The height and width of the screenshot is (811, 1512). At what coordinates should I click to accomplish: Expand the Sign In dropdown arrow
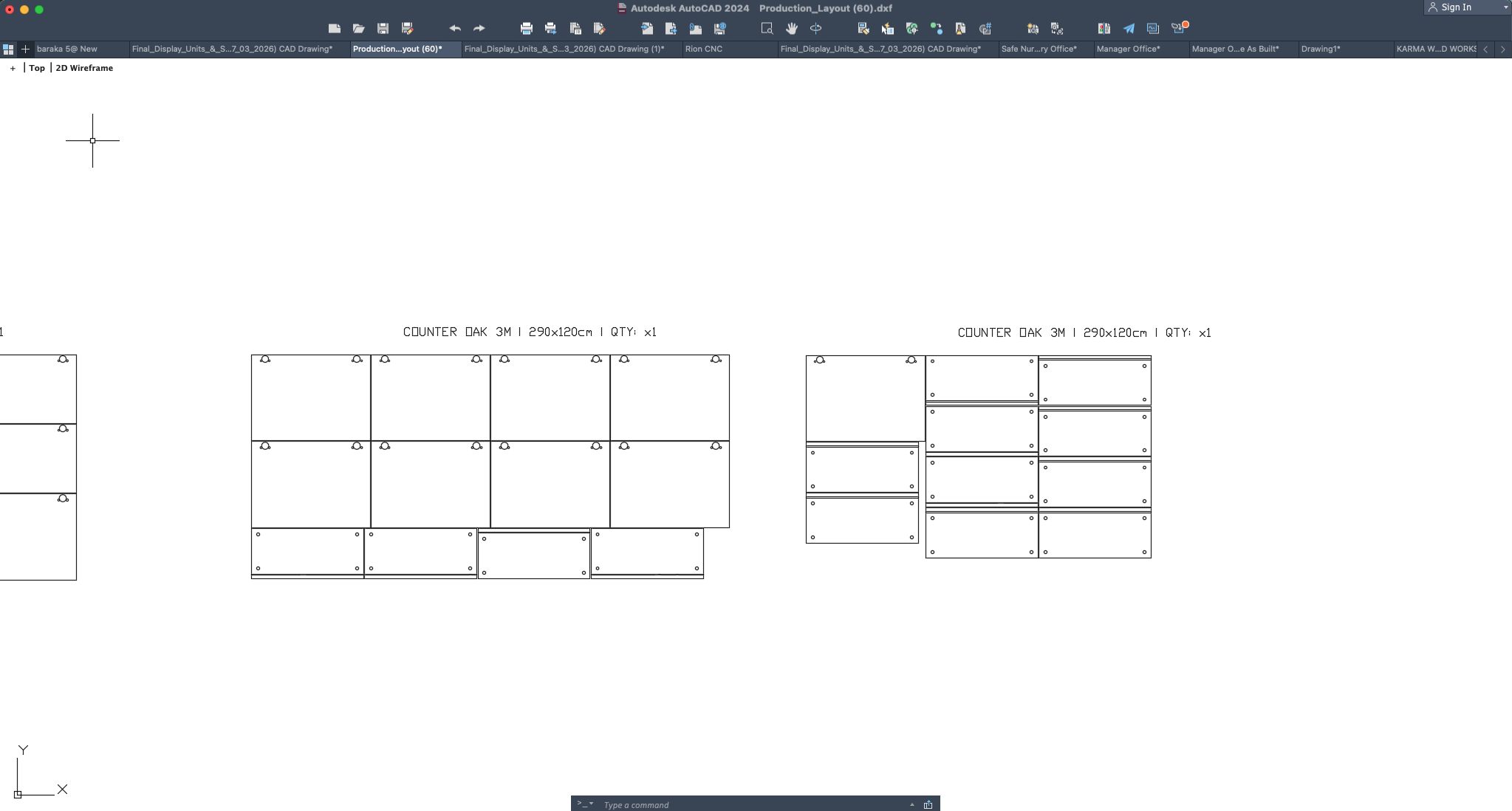pyautogui.click(x=1505, y=7)
